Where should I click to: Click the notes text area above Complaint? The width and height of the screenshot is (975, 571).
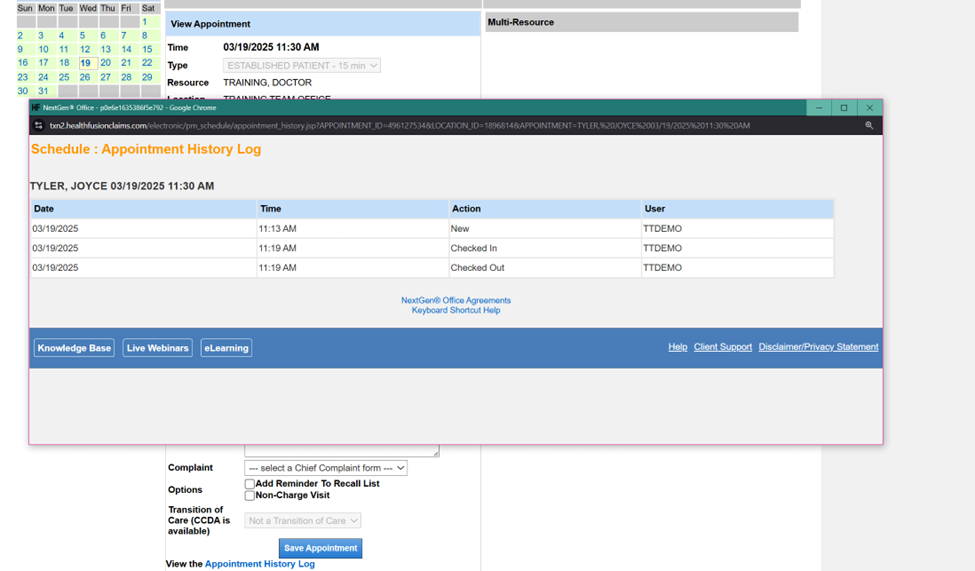[341, 450]
